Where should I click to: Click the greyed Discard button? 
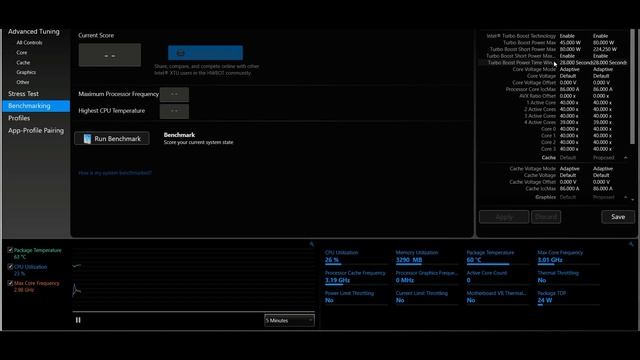(546, 217)
